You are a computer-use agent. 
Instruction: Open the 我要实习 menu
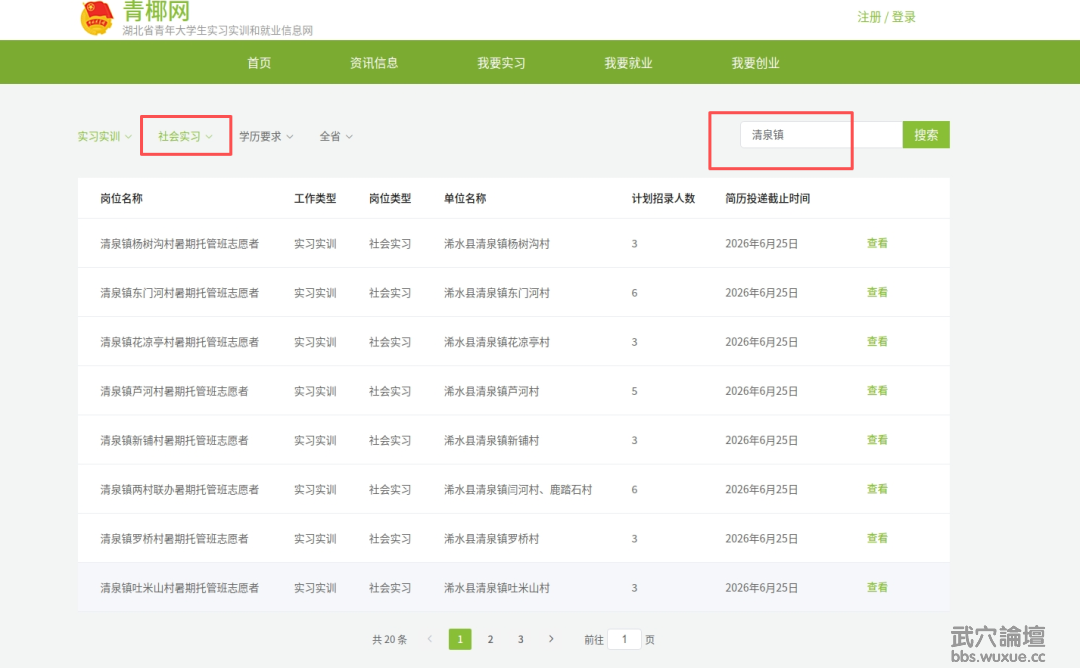[501, 63]
